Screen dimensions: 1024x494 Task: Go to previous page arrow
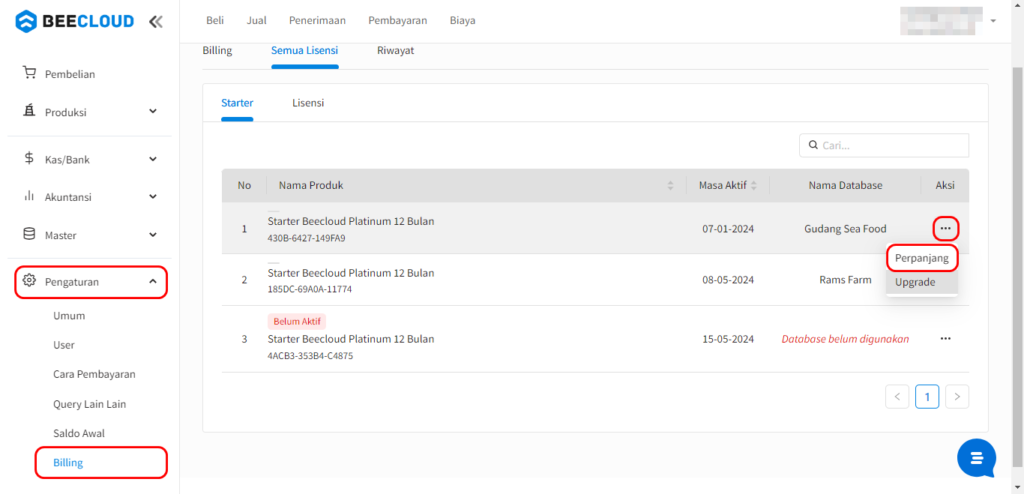pyautogui.click(x=897, y=397)
